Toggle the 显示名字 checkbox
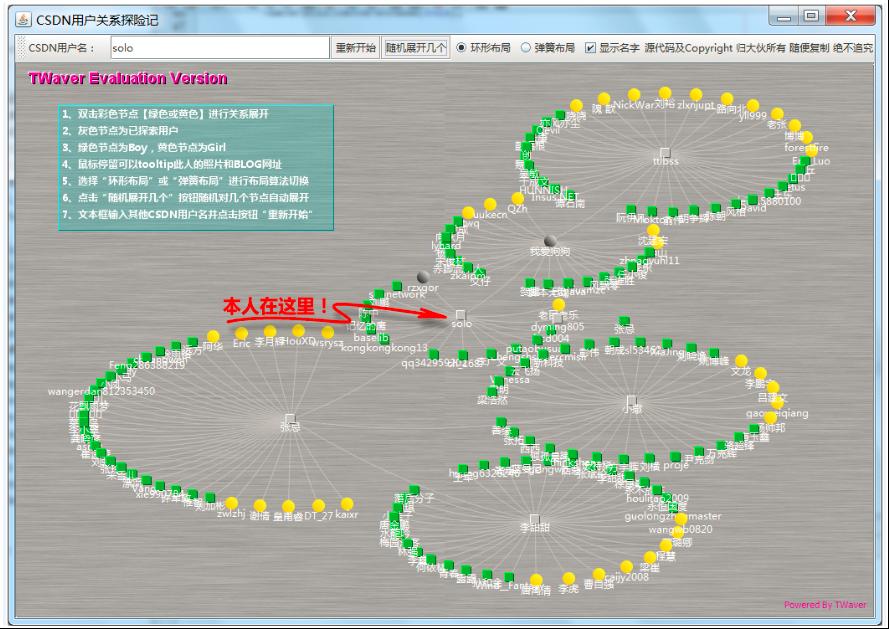889x629 pixels. [590, 48]
